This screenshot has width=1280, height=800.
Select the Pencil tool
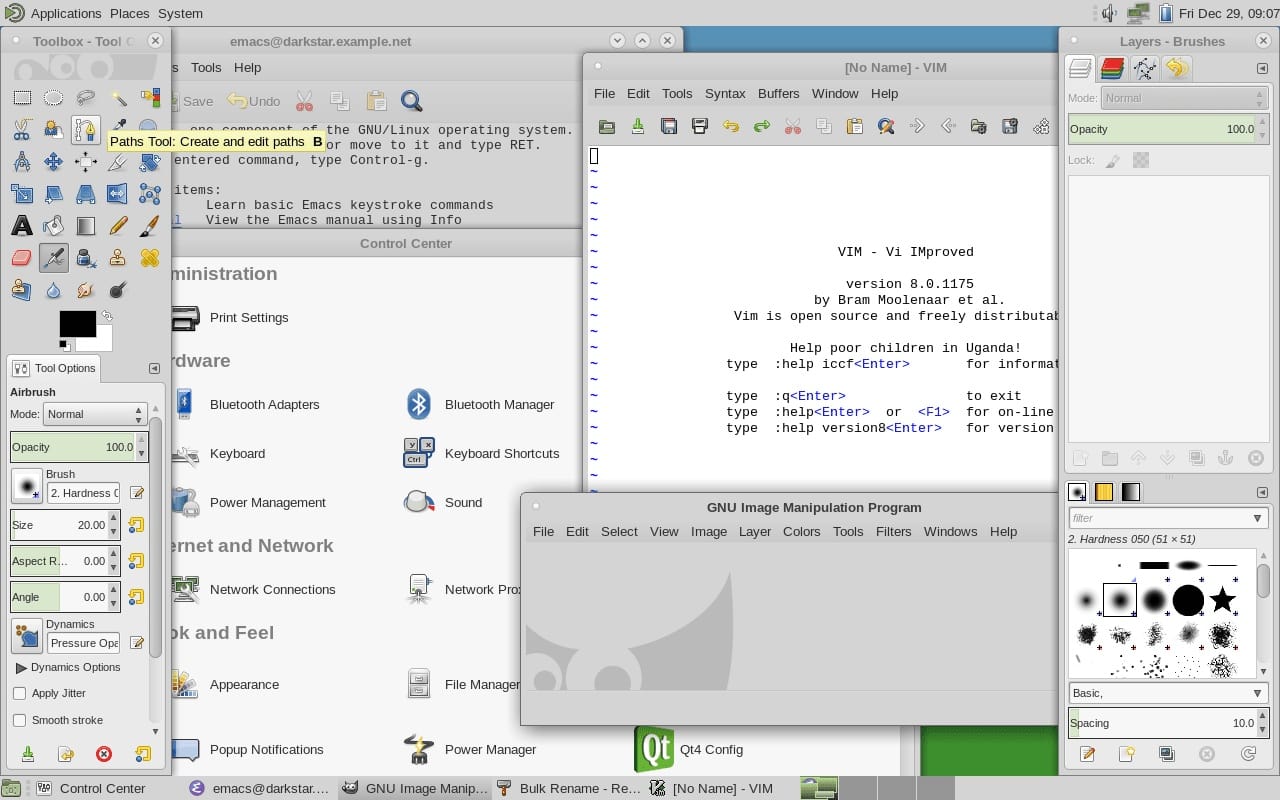click(118, 226)
